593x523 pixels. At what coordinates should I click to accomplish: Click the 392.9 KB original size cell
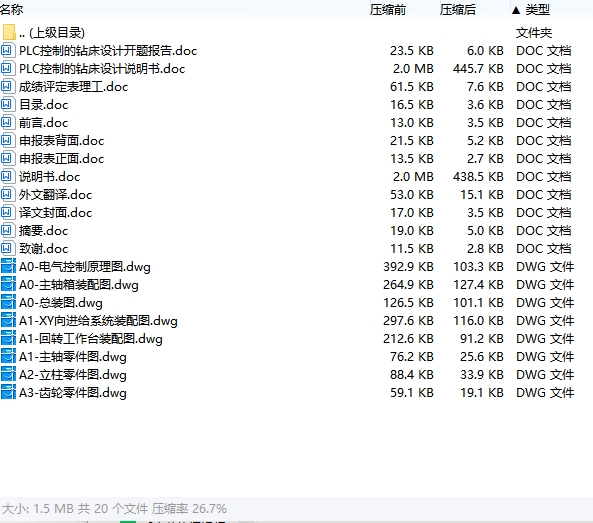(408, 267)
